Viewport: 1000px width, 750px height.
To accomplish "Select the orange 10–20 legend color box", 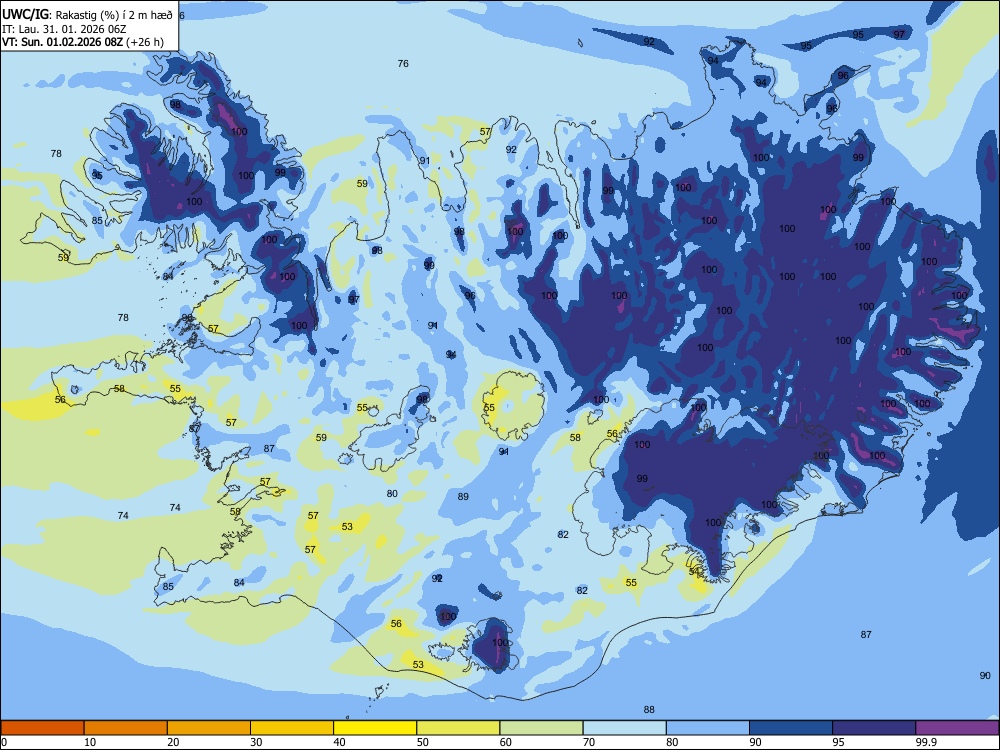I will [x=126, y=728].
